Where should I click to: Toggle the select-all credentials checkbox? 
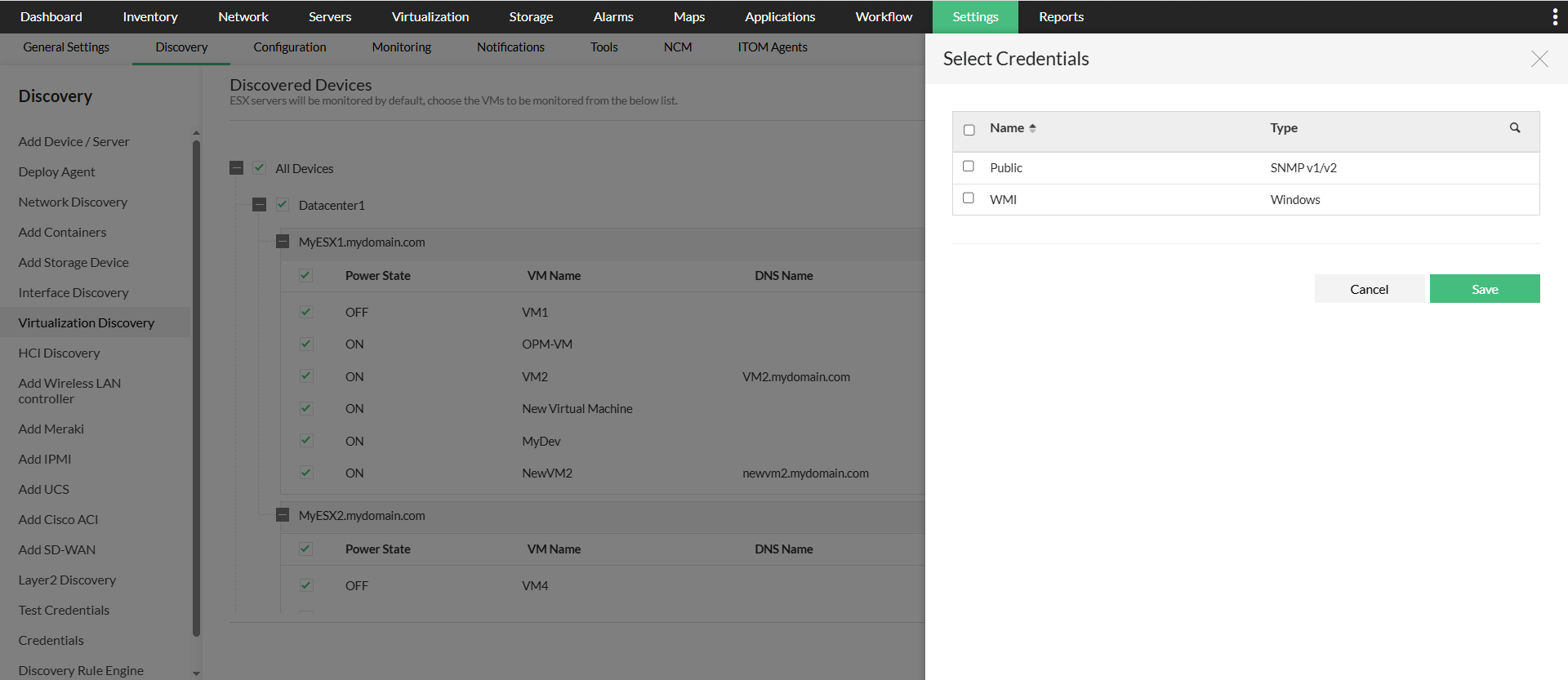pyautogui.click(x=969, y=130)
